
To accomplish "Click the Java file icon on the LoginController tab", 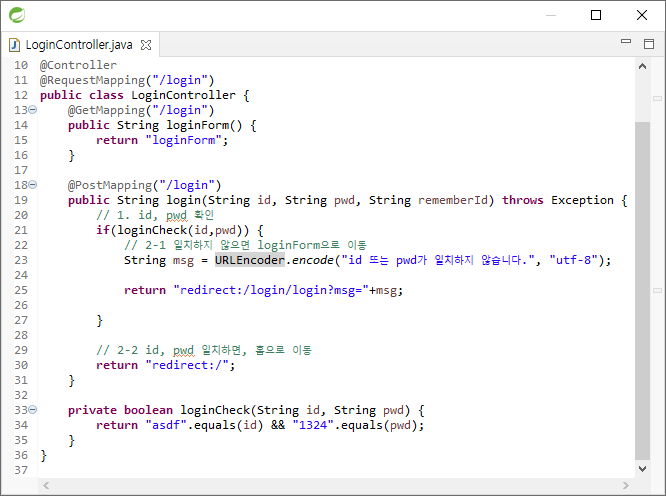I will (x=14, y=45).
